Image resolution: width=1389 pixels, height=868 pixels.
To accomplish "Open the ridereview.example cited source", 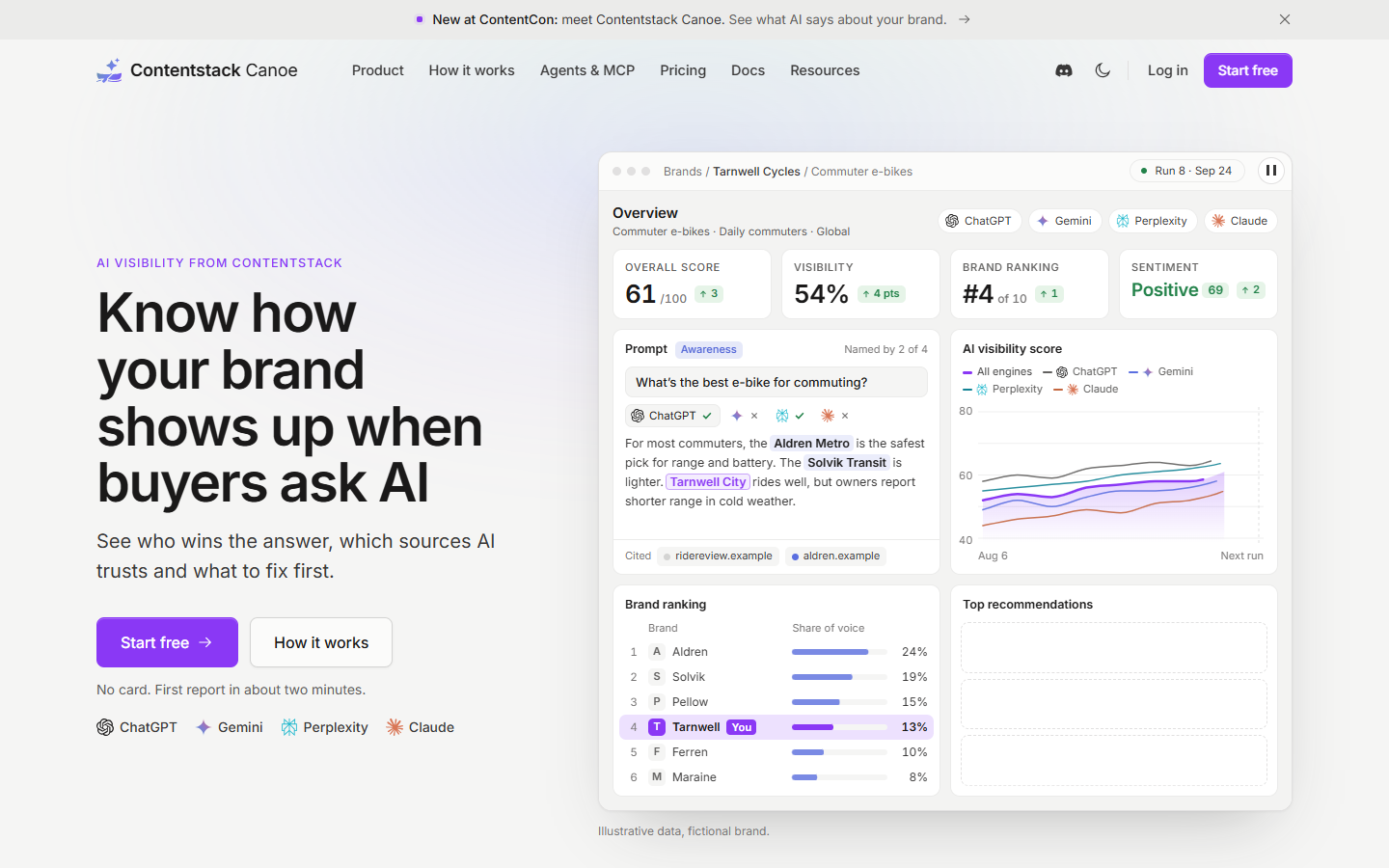I will (x=717, y=556).
